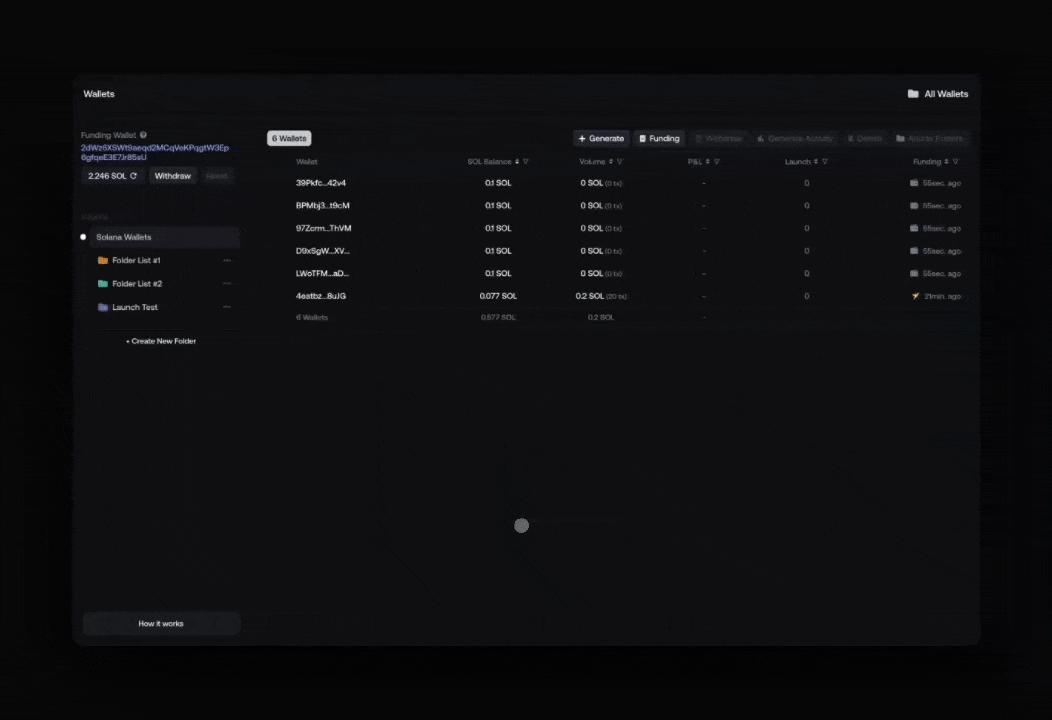Open options menu for Folder List #1
The width and height of the screenshot is (1052, 720).
coord(227,260)
